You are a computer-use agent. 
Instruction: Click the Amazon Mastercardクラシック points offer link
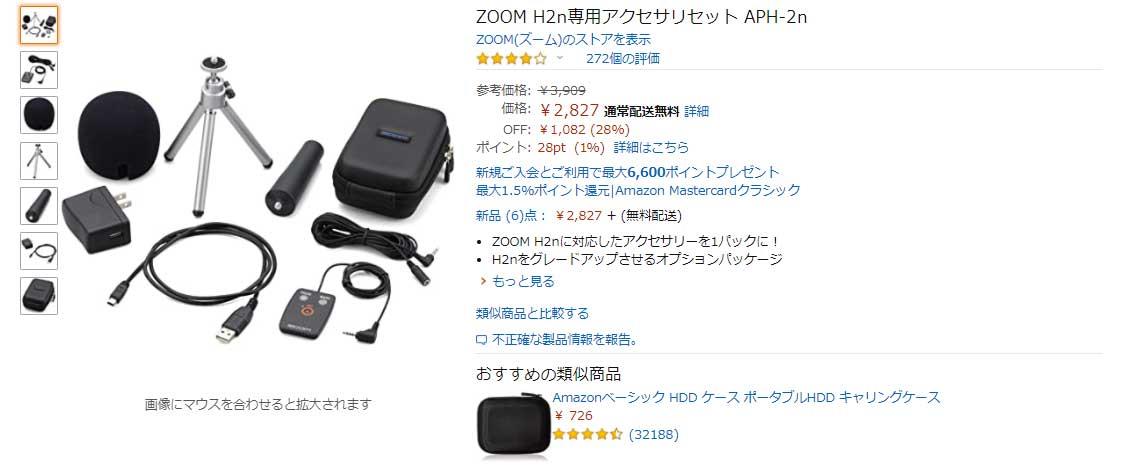pyautogui.click(x=638, y=190)
